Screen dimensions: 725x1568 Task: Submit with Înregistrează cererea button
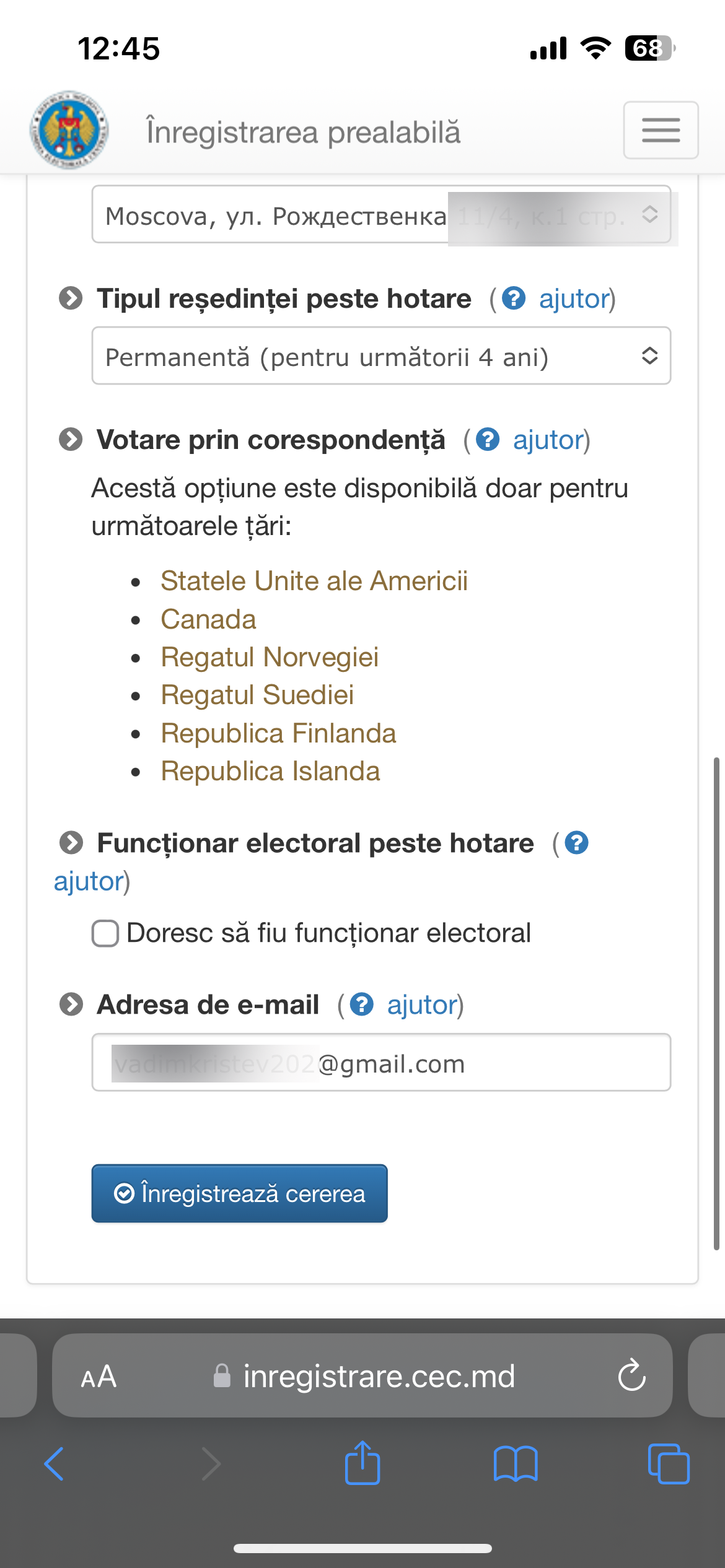239,1193
